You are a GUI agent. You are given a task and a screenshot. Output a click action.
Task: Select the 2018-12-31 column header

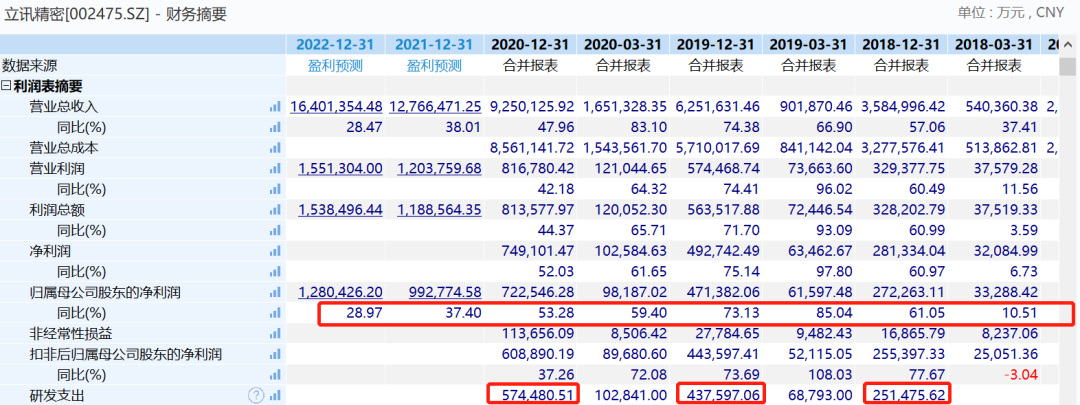(x=902, y=45)
